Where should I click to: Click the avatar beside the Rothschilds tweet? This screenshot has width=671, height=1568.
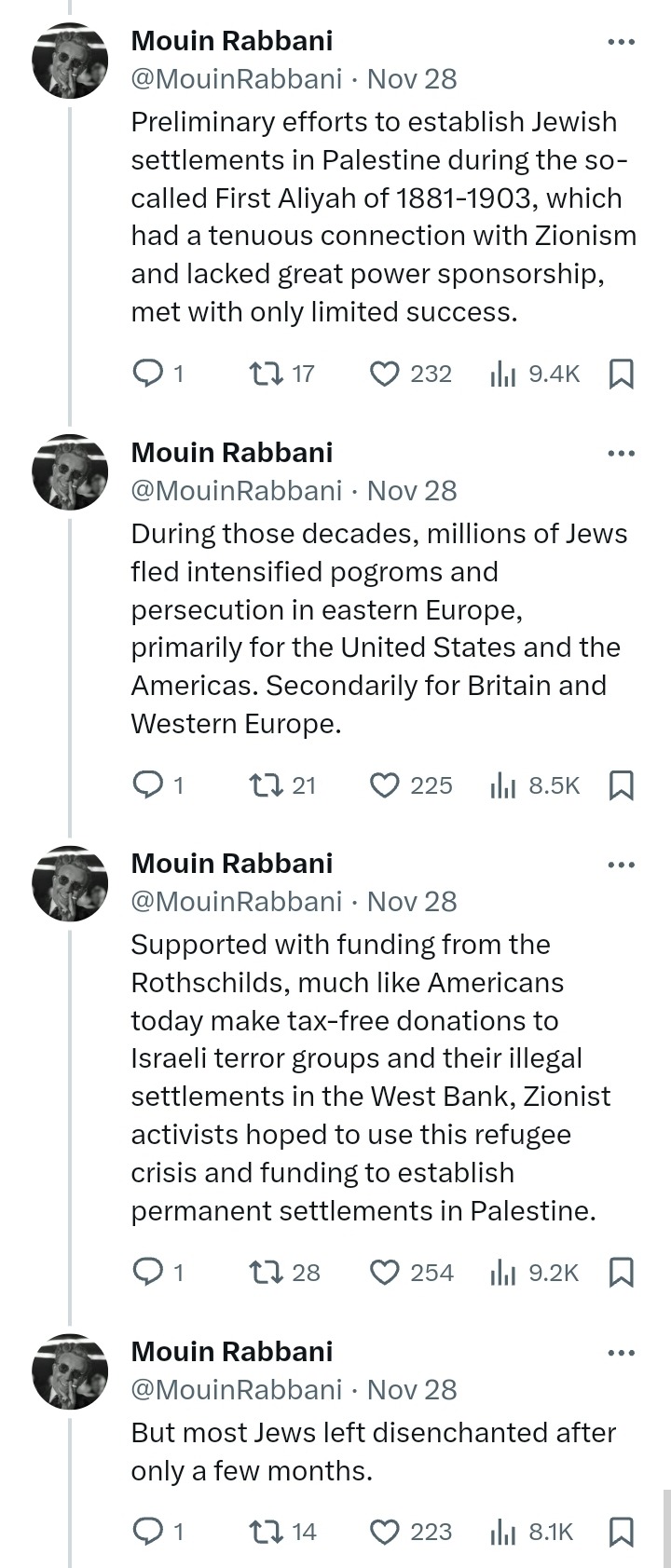click(70, 884)
